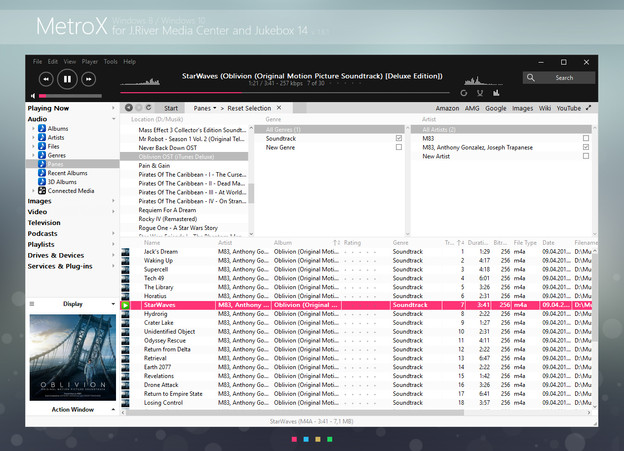624x451 pixels.
Task: Open the Help menu
Action: click(129, 61)
